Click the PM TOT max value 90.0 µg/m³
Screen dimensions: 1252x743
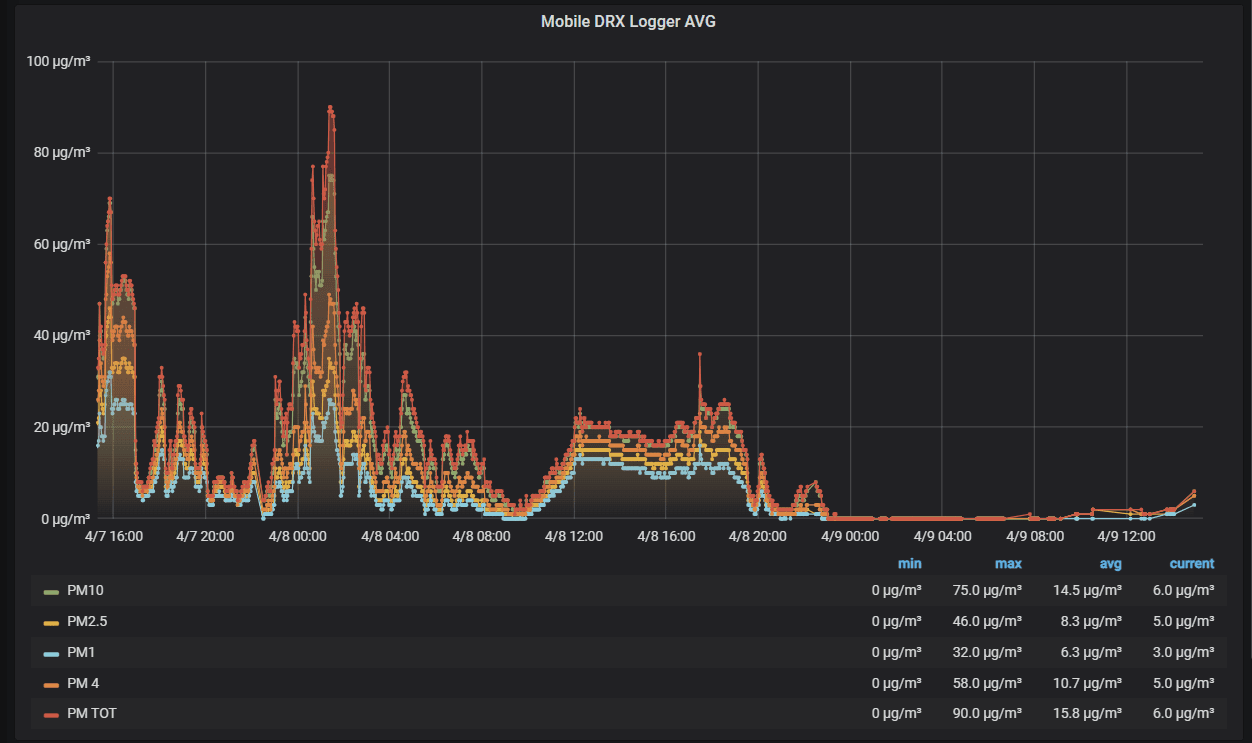coord(988,713)
